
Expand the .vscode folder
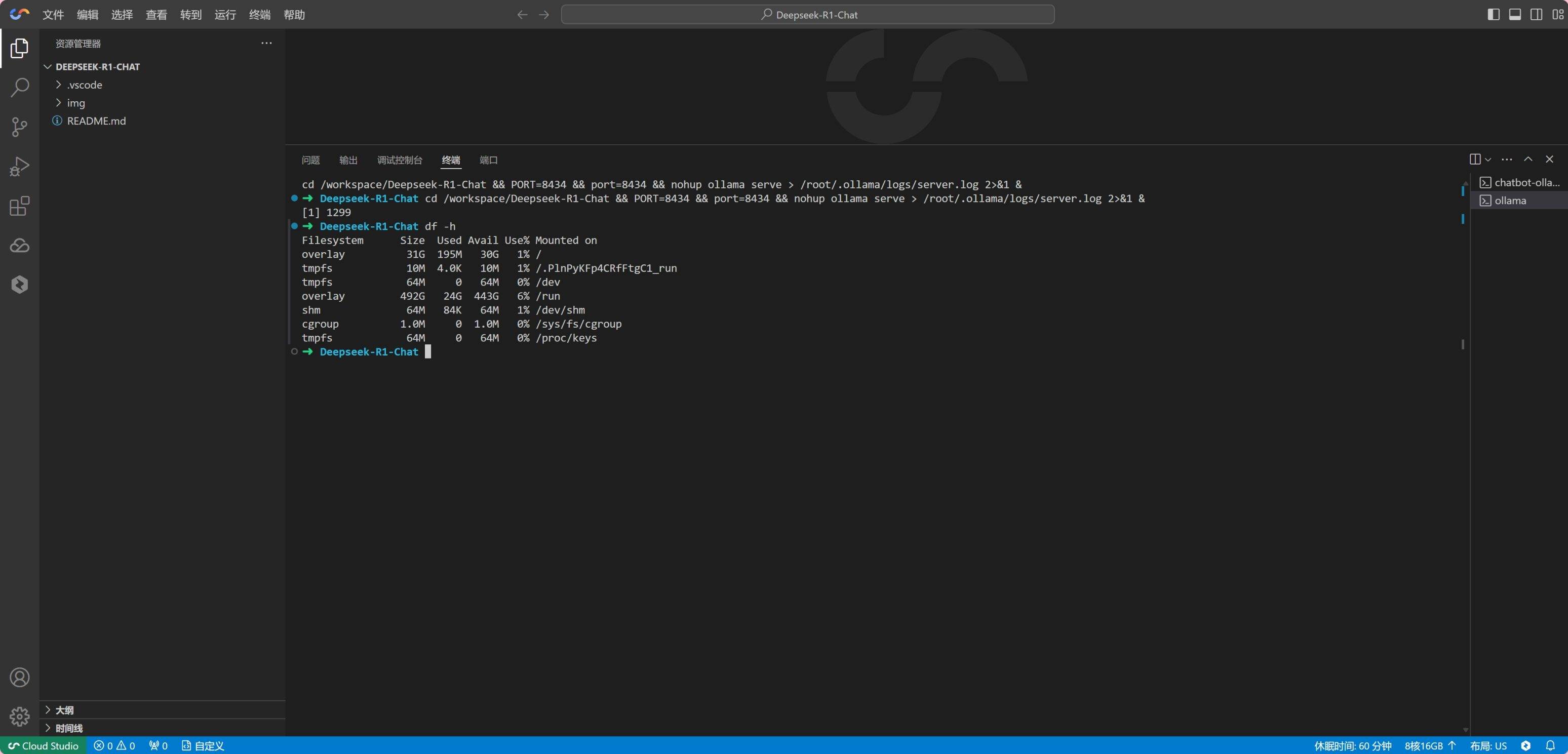coord(84,85)
